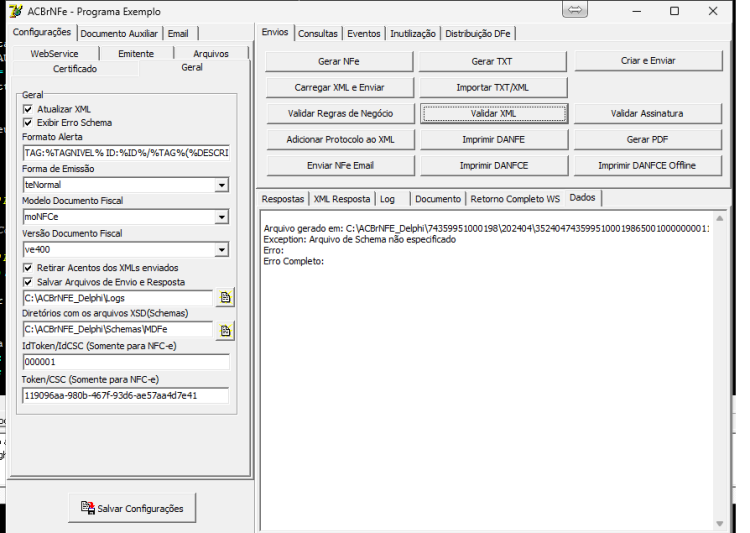Uncheck Exibir Erro Schema option
The width and height of the screenshot is (750, 533).
pyautogui.click(x=28, y=122)
